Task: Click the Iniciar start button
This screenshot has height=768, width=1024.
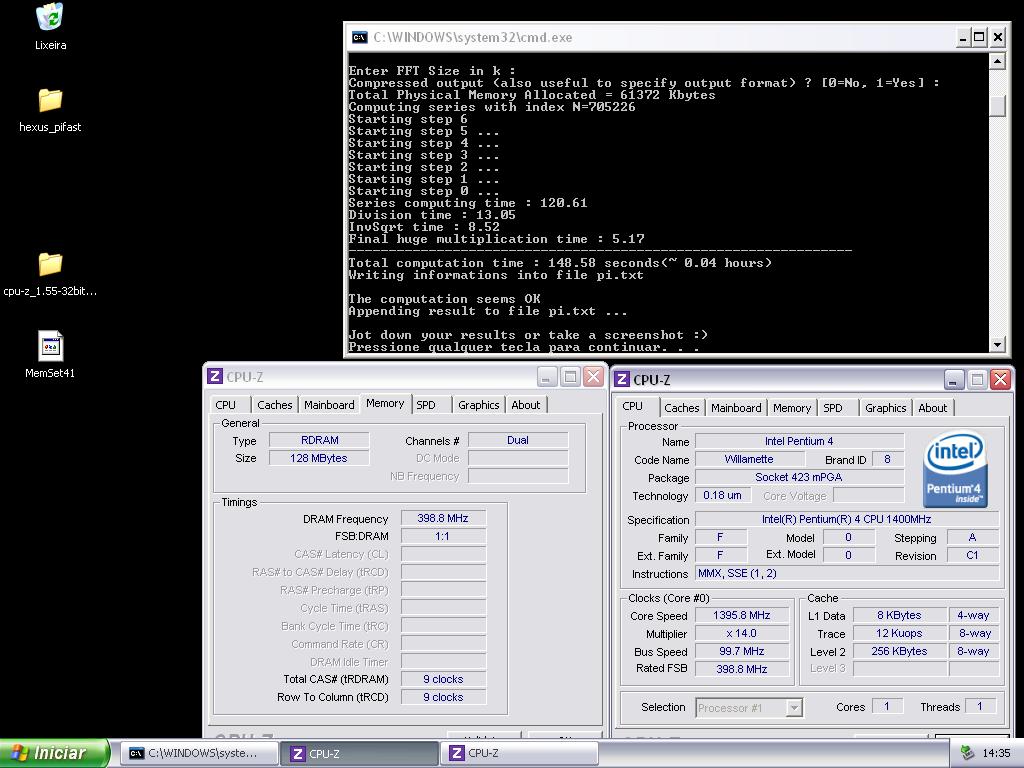Action: point(54,753)
